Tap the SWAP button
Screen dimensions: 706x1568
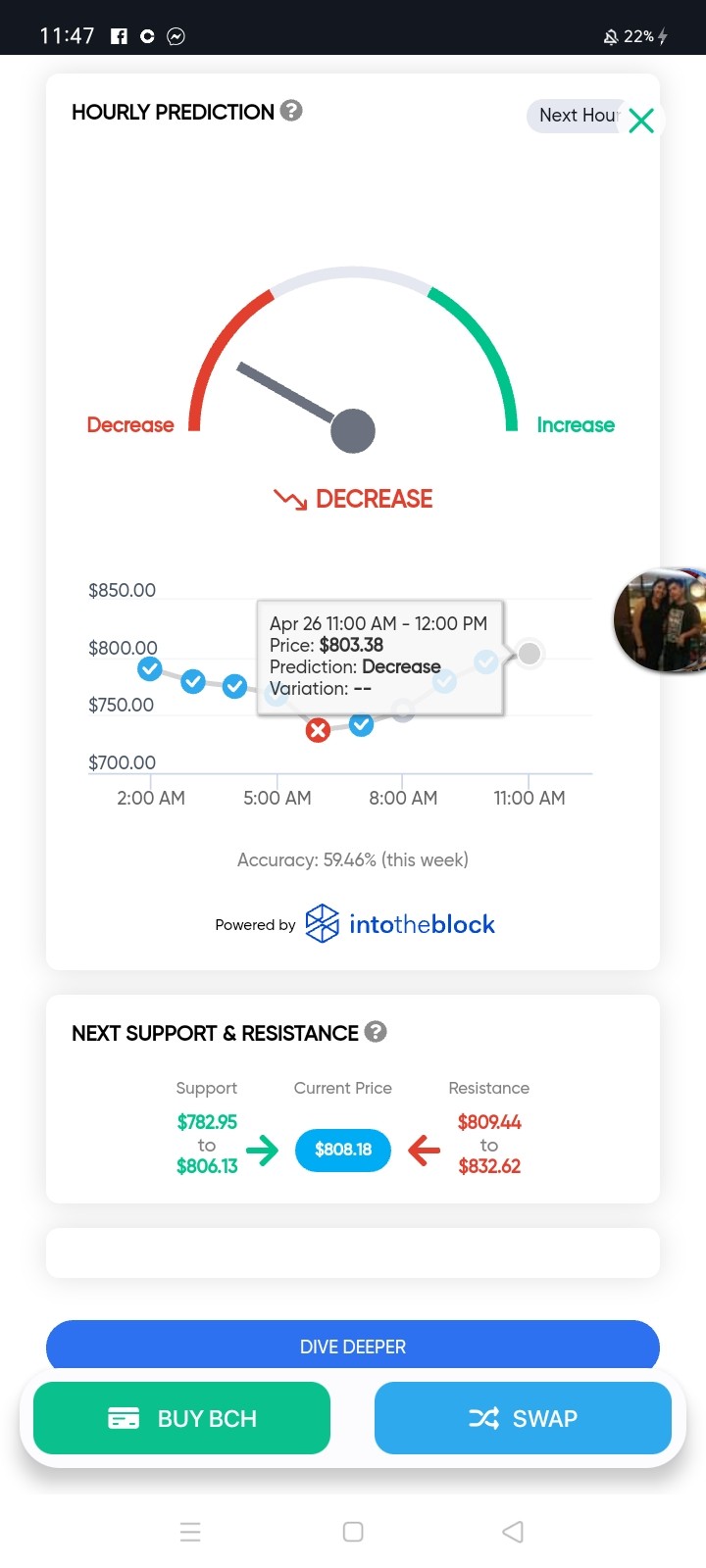523,1418
